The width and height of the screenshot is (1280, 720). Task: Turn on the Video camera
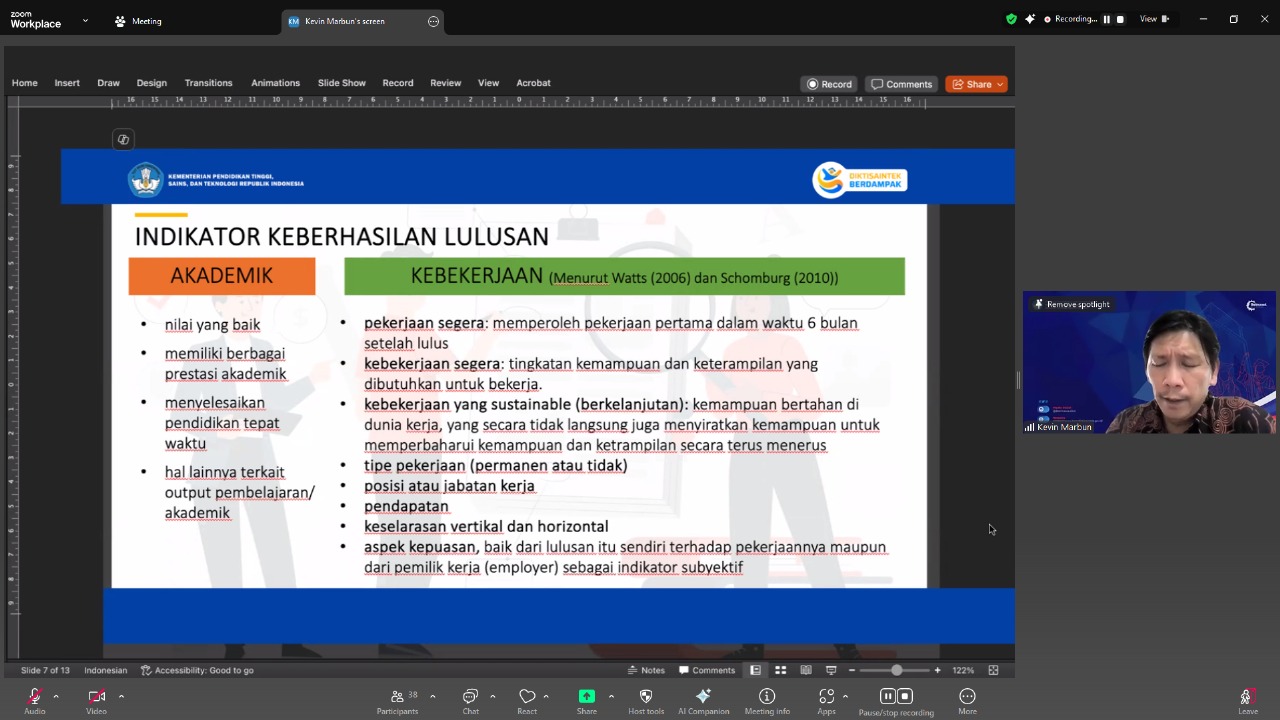pyautogui.click(x=96, y=697)
